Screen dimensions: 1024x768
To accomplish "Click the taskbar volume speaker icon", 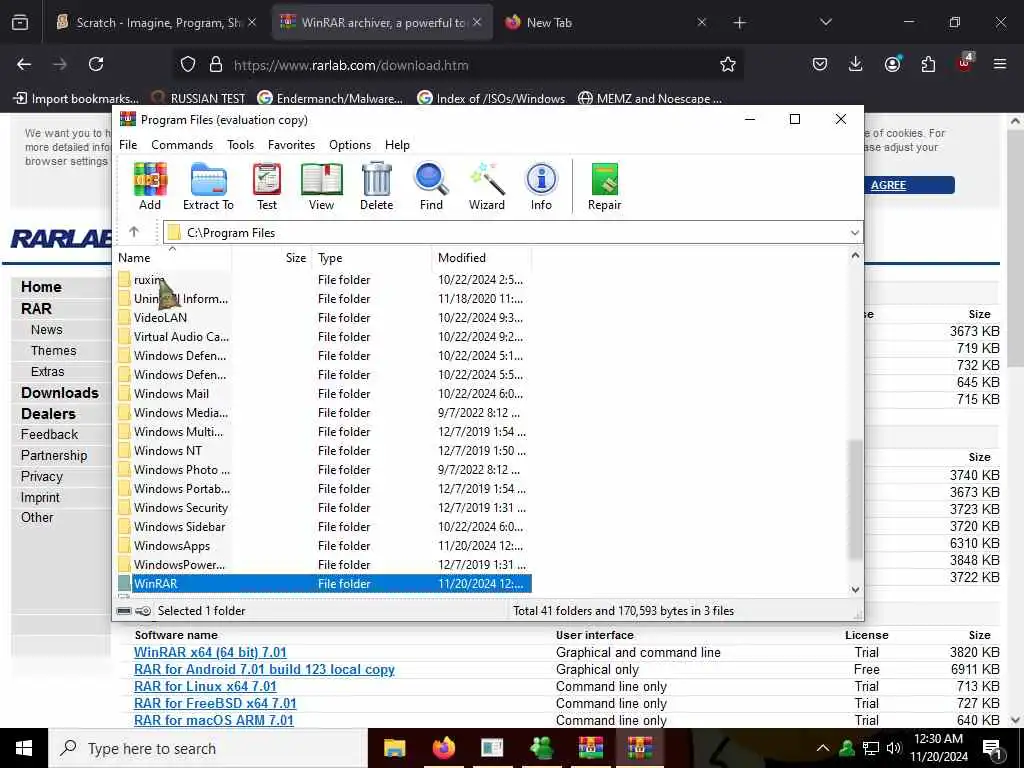I will pos(893,748).
